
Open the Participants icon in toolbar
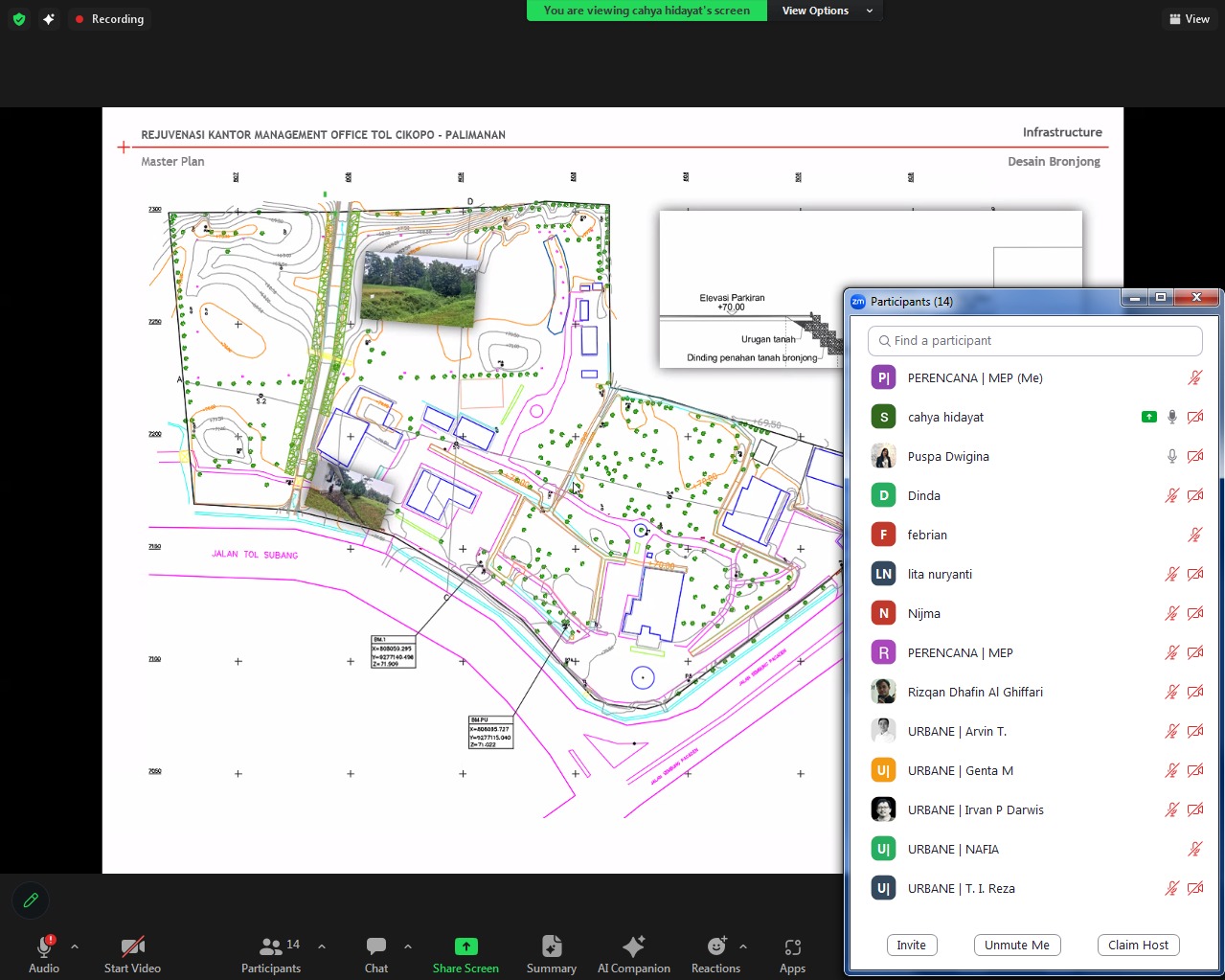pos(271,946)
